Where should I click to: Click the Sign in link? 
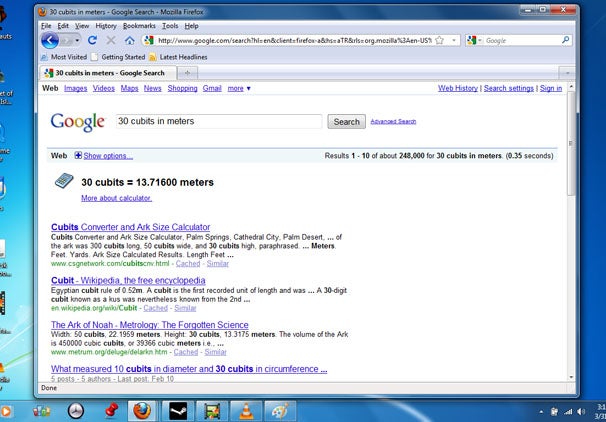click(x=551, y=88)
